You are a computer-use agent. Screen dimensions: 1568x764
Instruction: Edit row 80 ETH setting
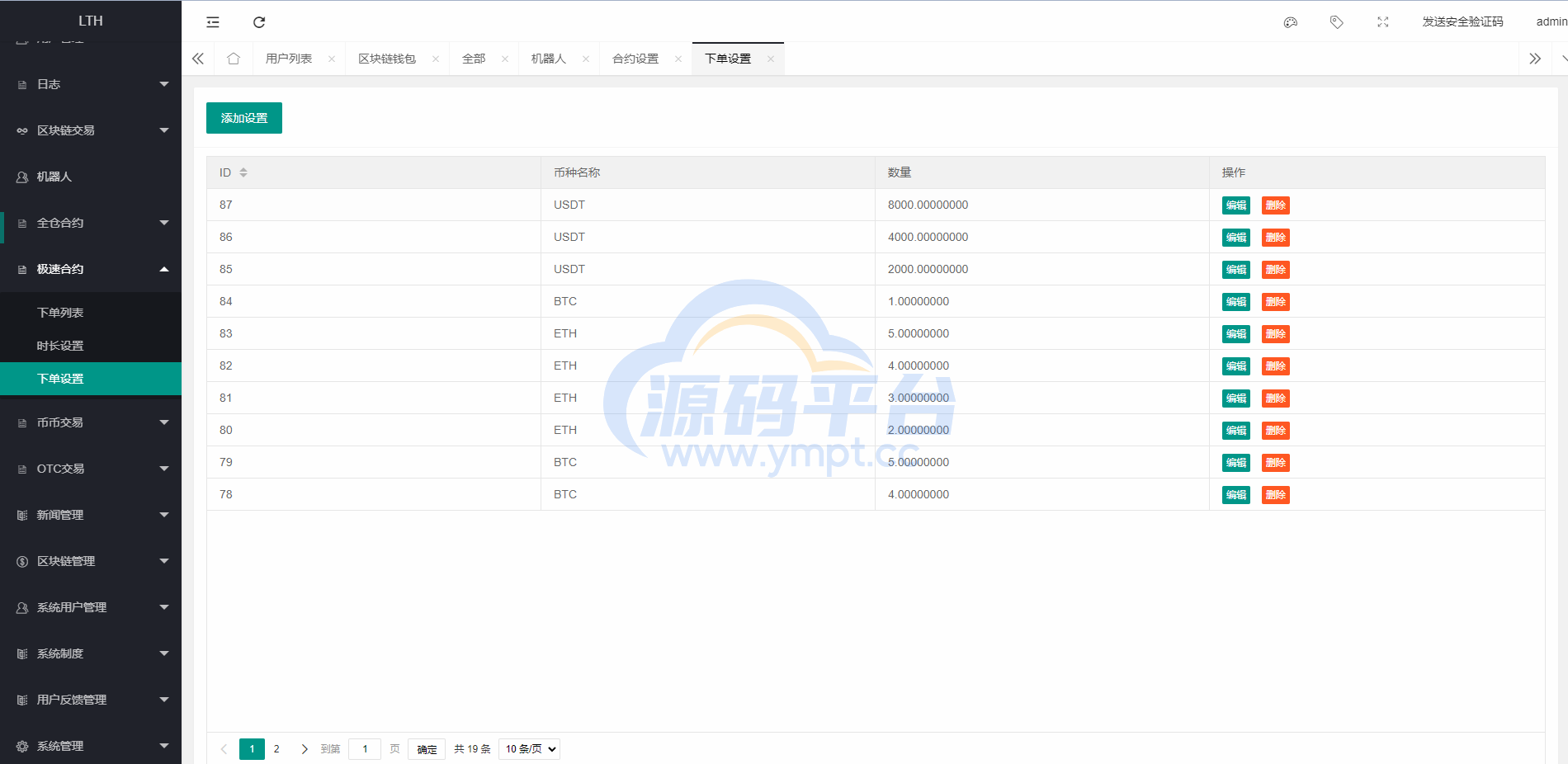click(1236, 431)
